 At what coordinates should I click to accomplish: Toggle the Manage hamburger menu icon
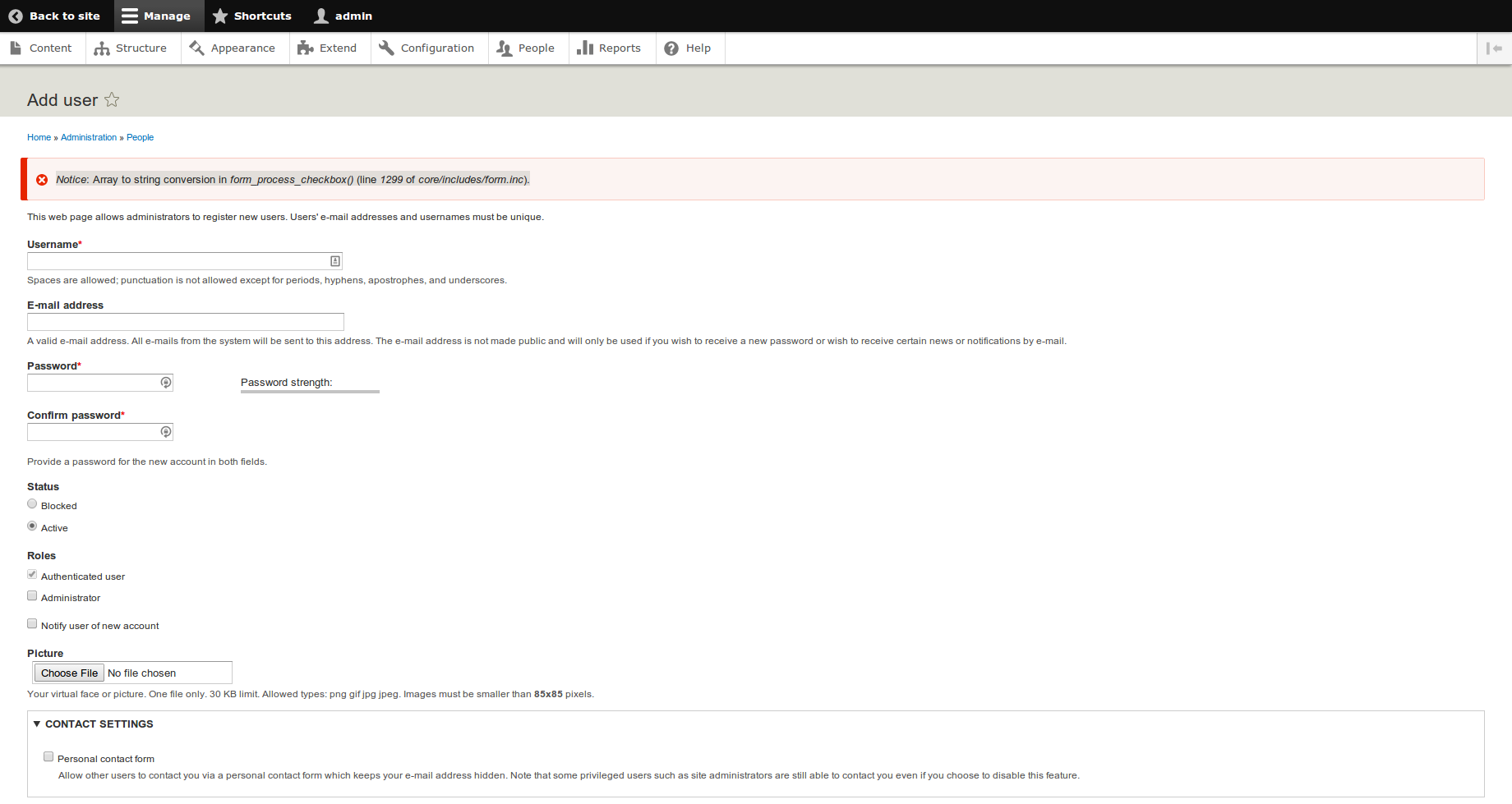point(130,16)
